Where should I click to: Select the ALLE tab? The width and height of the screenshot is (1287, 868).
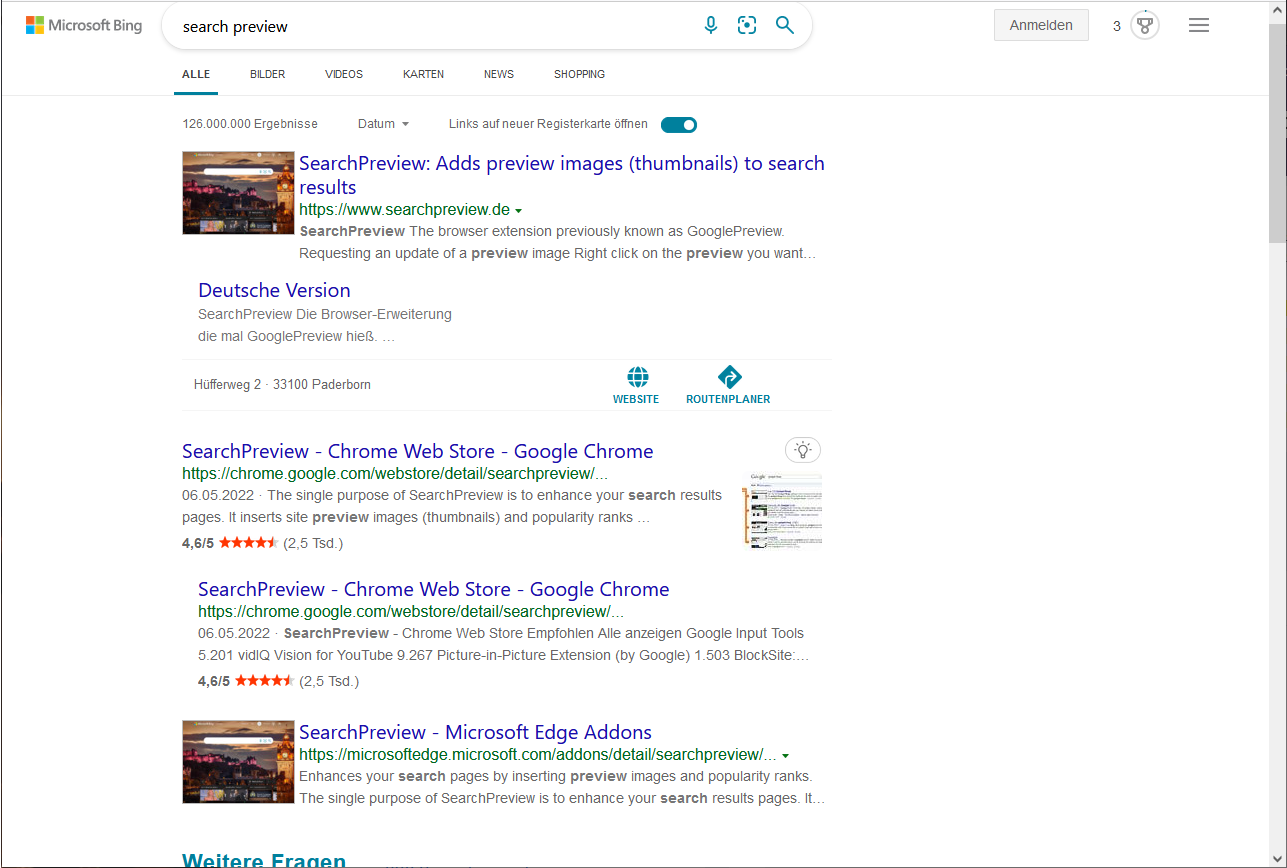coord(196,74)
